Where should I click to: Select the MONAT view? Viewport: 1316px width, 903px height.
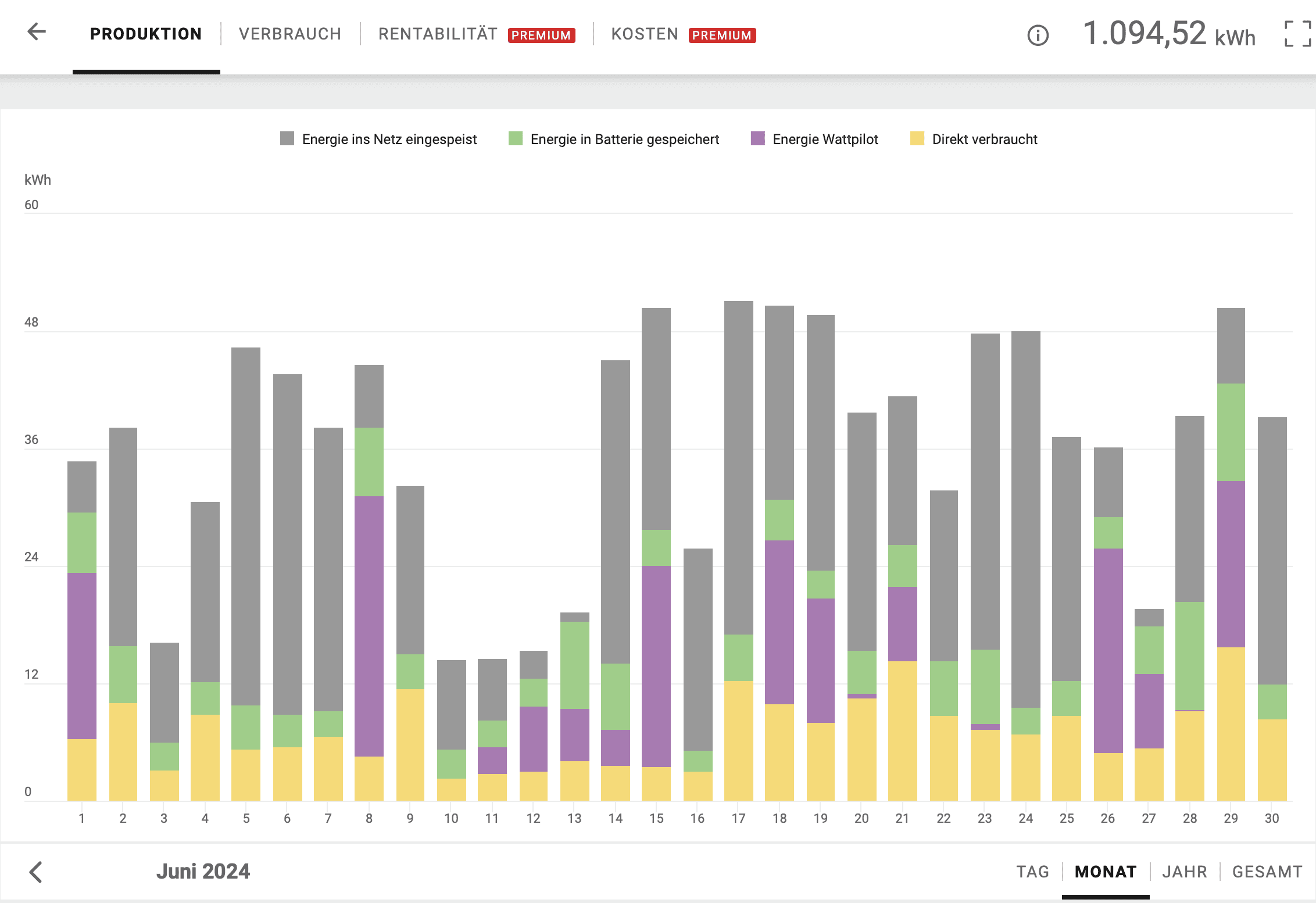coord(1106,872)
